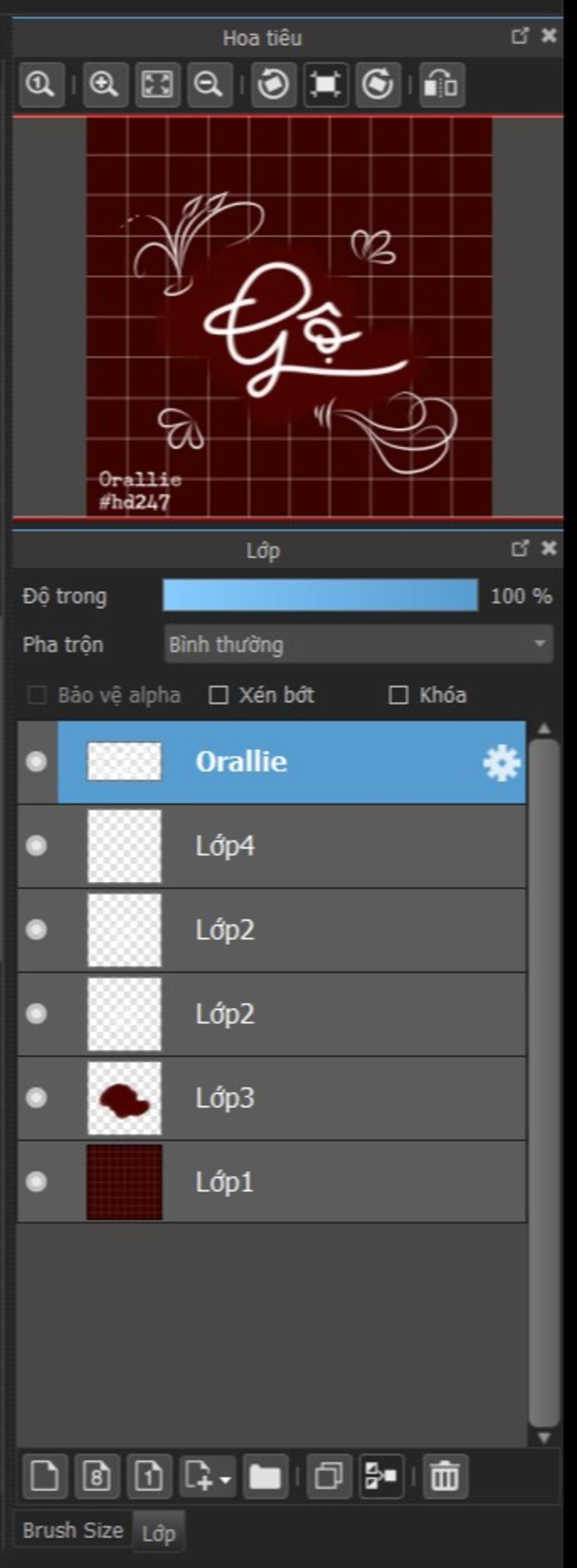Rotate canvas view clockwise

(378, 84)
